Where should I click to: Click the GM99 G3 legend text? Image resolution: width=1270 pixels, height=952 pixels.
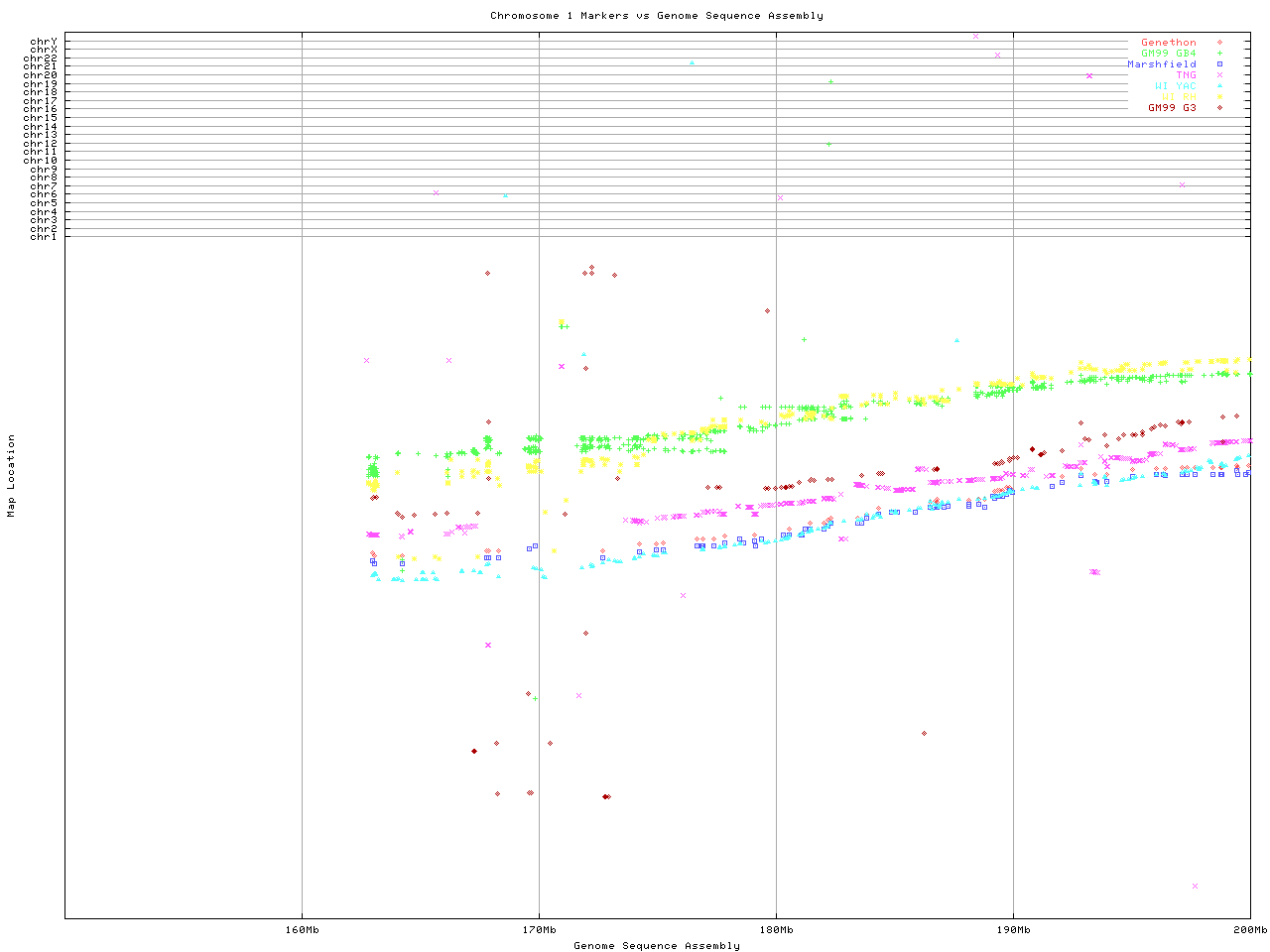(1172, 108)
